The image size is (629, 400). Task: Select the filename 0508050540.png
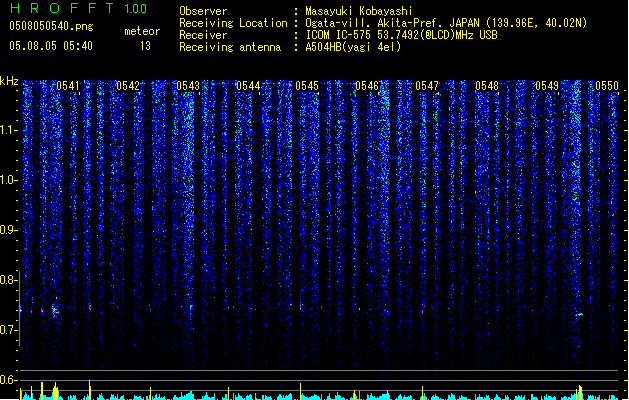[51, 26]
